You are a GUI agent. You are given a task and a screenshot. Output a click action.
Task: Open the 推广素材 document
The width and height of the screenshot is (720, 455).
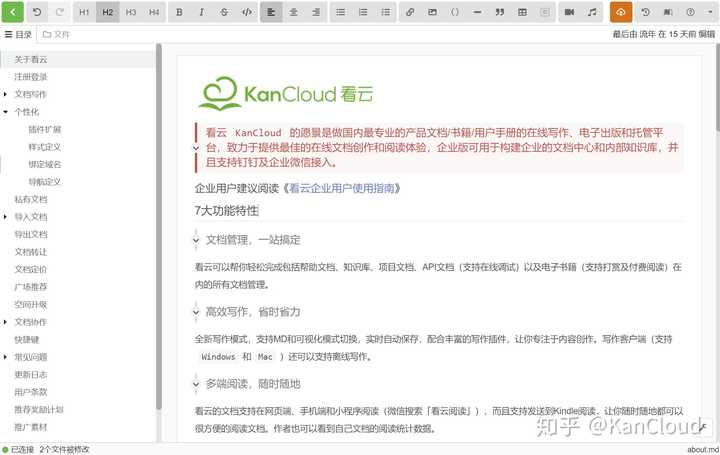click(30, 427)
